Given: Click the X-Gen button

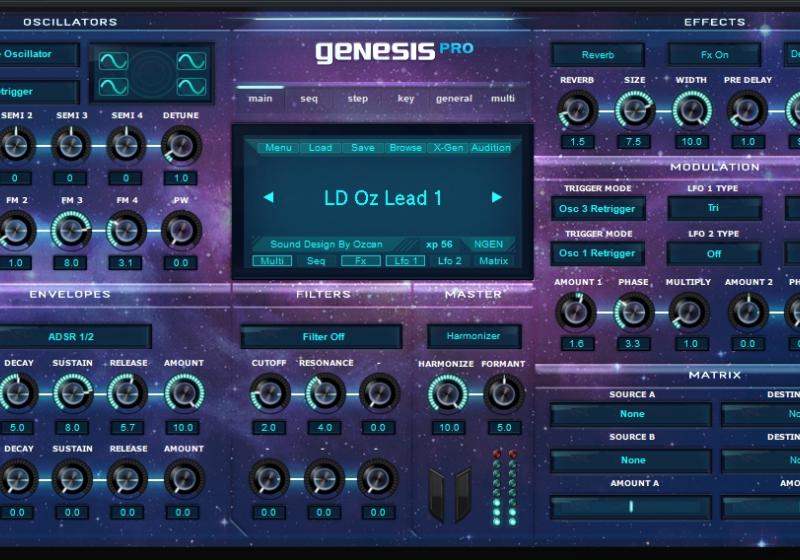Looking at the screenshot, I should pyautogui.click(x=448, y=147).
